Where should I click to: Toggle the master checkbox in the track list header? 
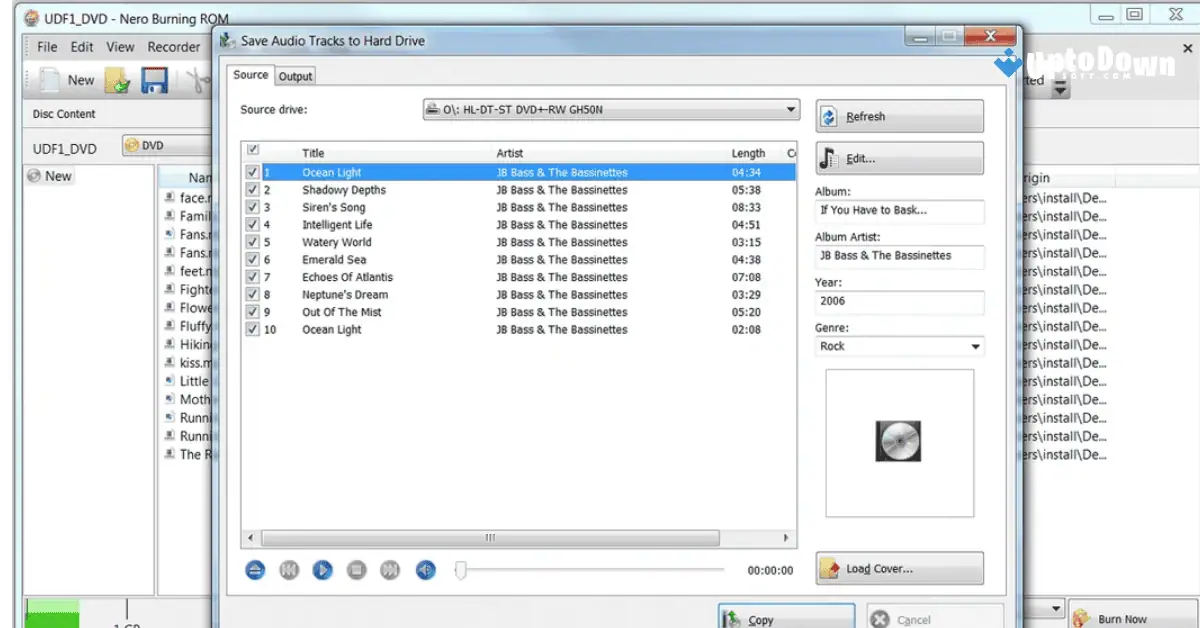point(252,148)
